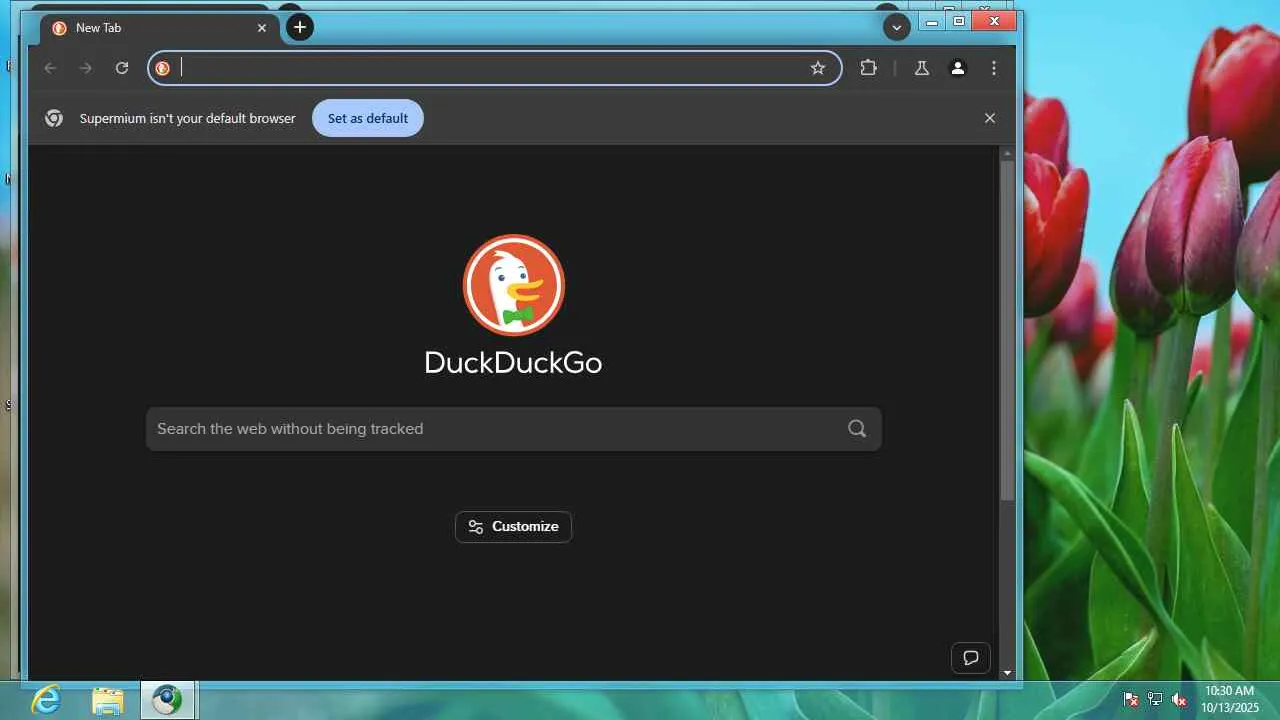Open a new tab with the plus button
This screenshot has height=720, width=1280.
[x=300, y=27]
